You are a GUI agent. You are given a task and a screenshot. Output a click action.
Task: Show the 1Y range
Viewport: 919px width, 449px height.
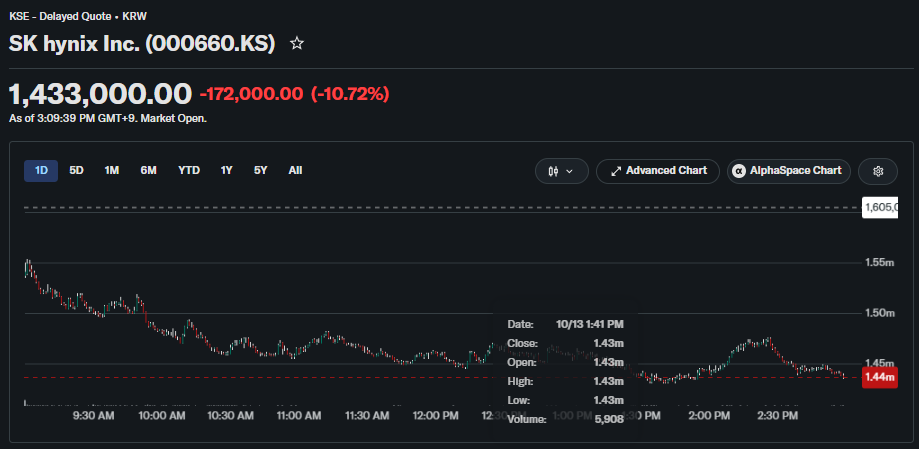point(226,171)
